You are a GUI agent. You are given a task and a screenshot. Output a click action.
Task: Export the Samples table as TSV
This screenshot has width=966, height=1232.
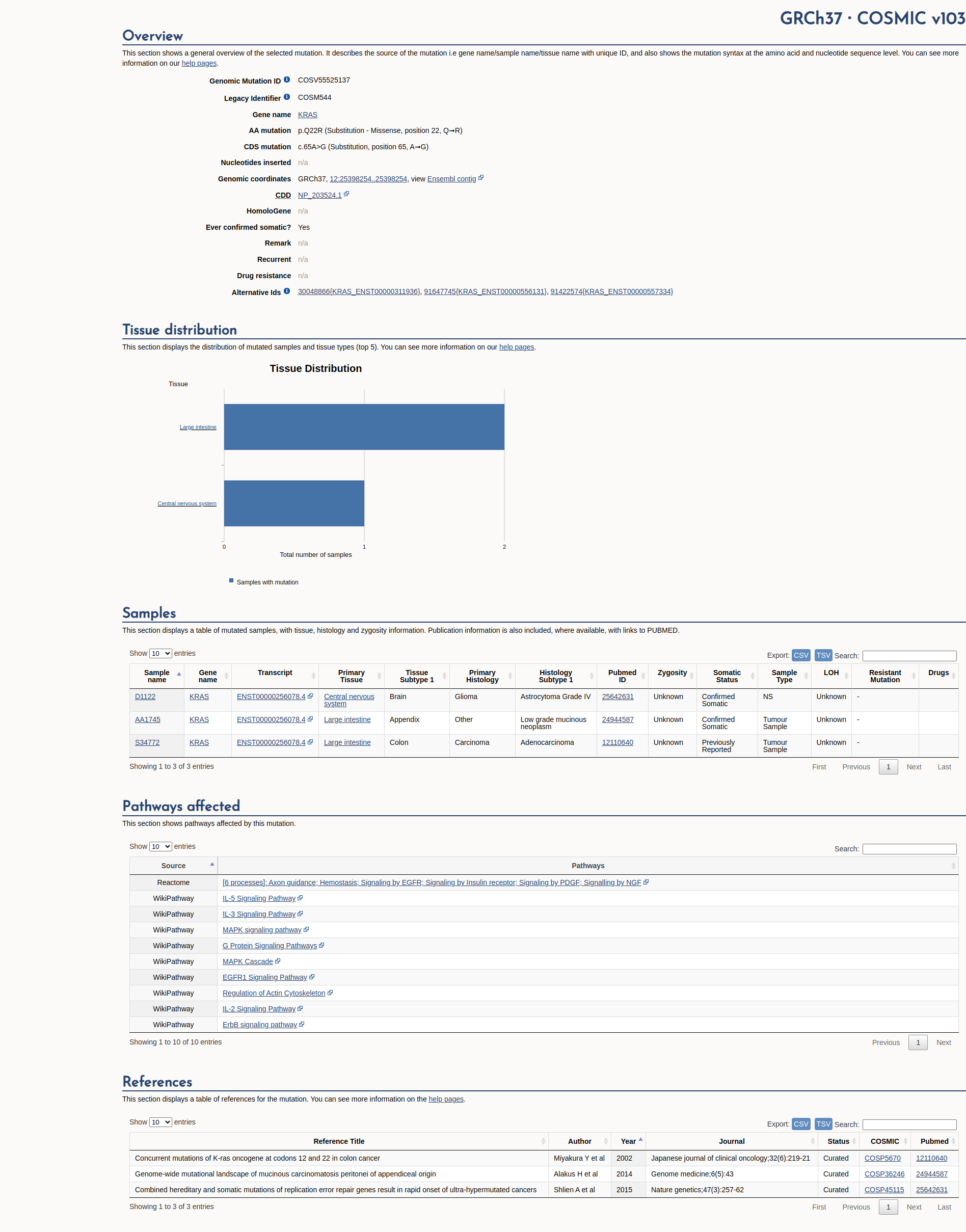pyautogui.click(x=823, y=655)
